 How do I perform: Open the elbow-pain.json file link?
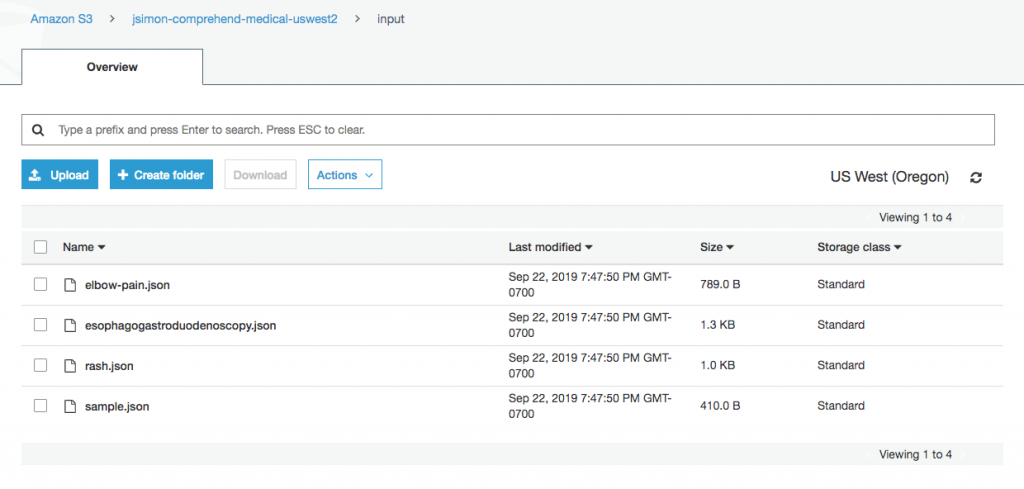point(127,285)
